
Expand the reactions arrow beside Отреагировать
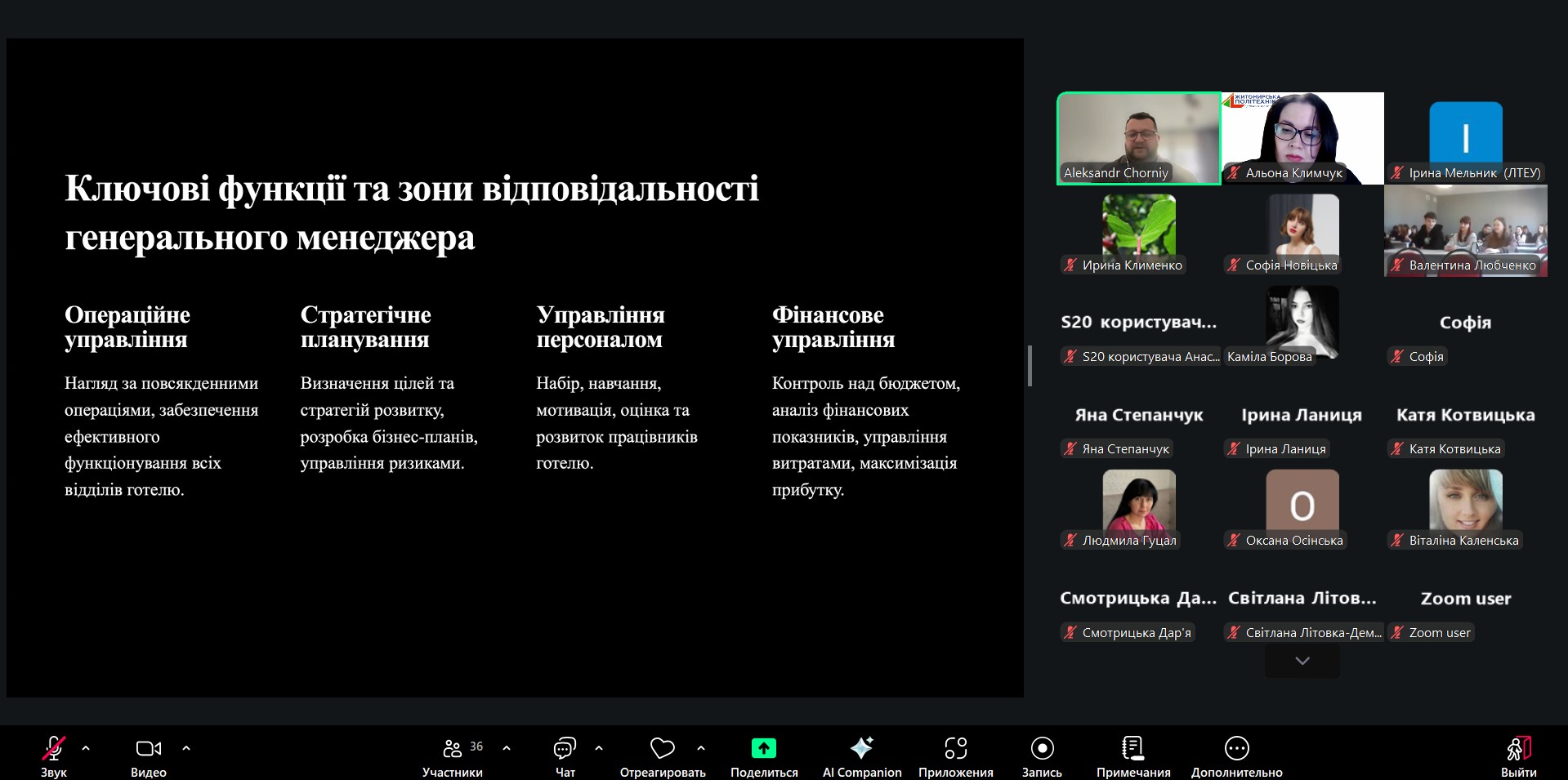coord(701,747)
